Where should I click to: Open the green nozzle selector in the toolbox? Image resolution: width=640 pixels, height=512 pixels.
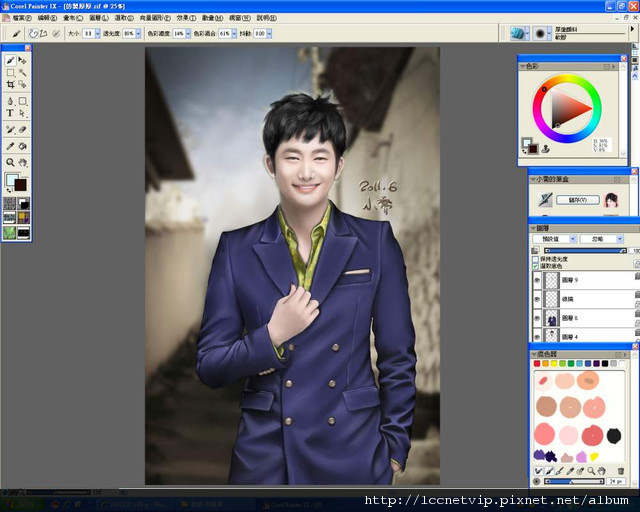coord(9,233)
